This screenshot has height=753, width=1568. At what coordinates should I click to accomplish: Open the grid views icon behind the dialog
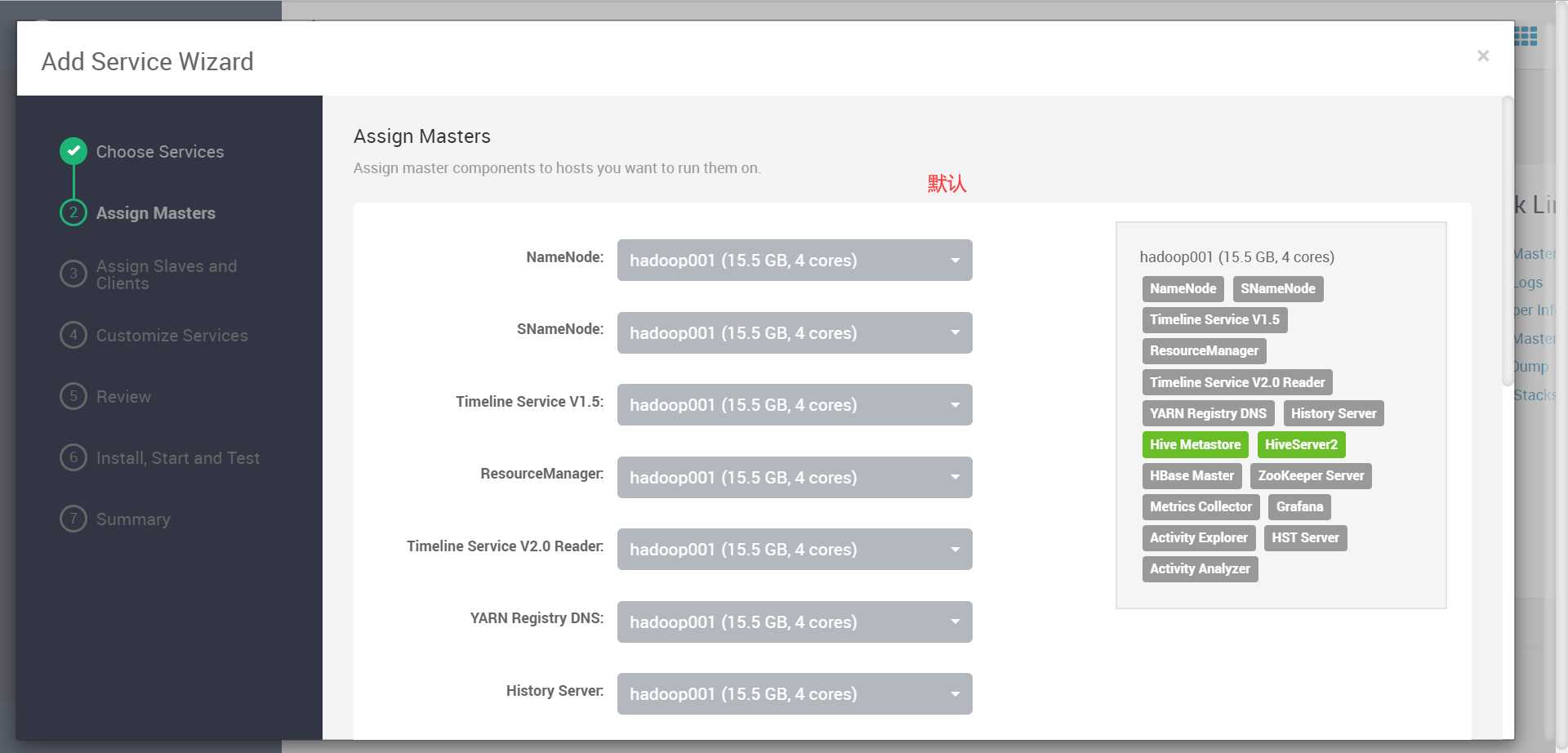(x=1526, y=36)
